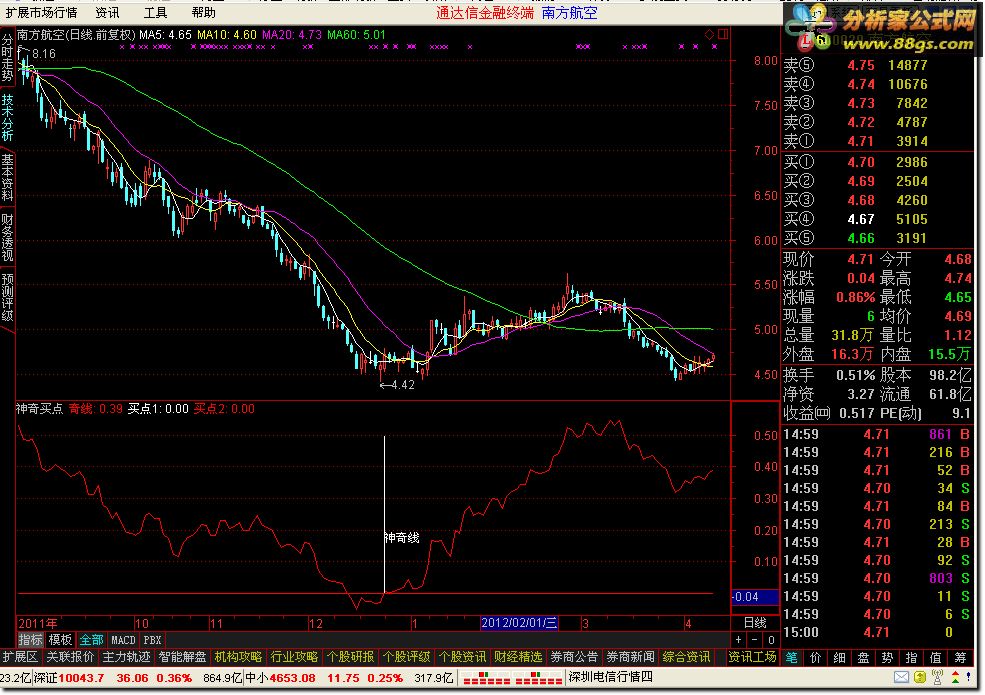This screenshot has width=985, height=695.
Task: Click the 通达信金融终端 title text
Action: coord(484,13)
